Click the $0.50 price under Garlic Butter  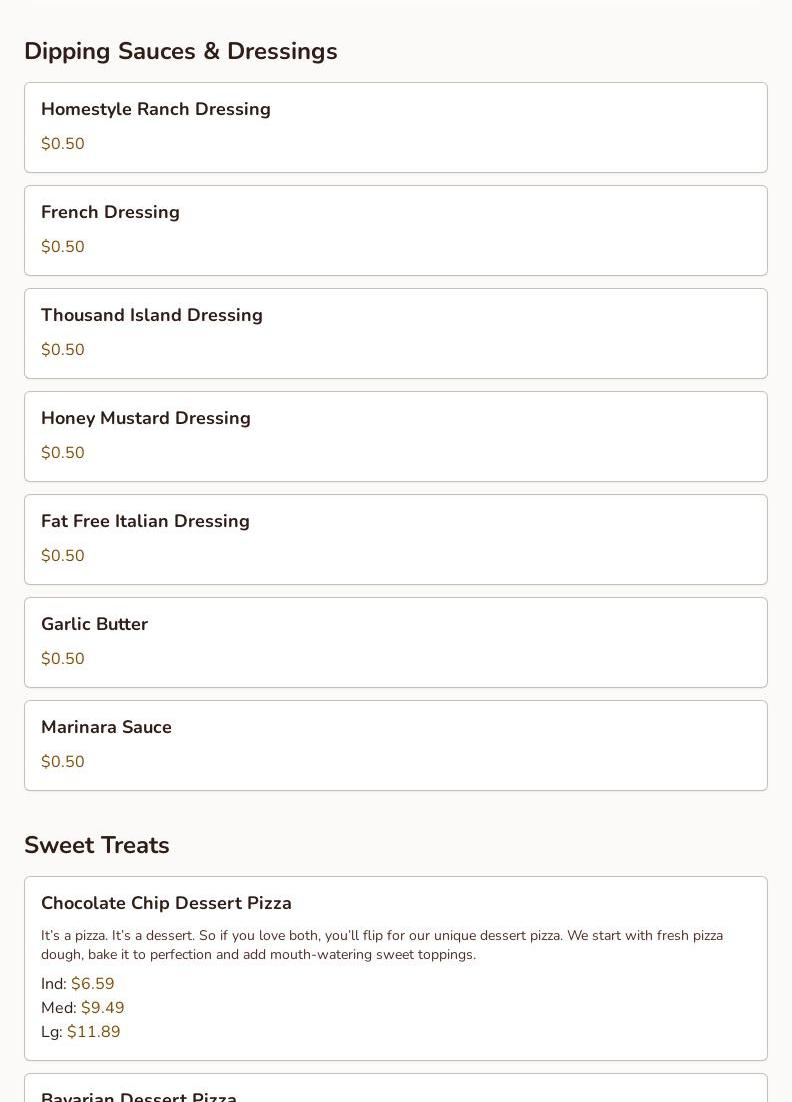tap(63, 659)
